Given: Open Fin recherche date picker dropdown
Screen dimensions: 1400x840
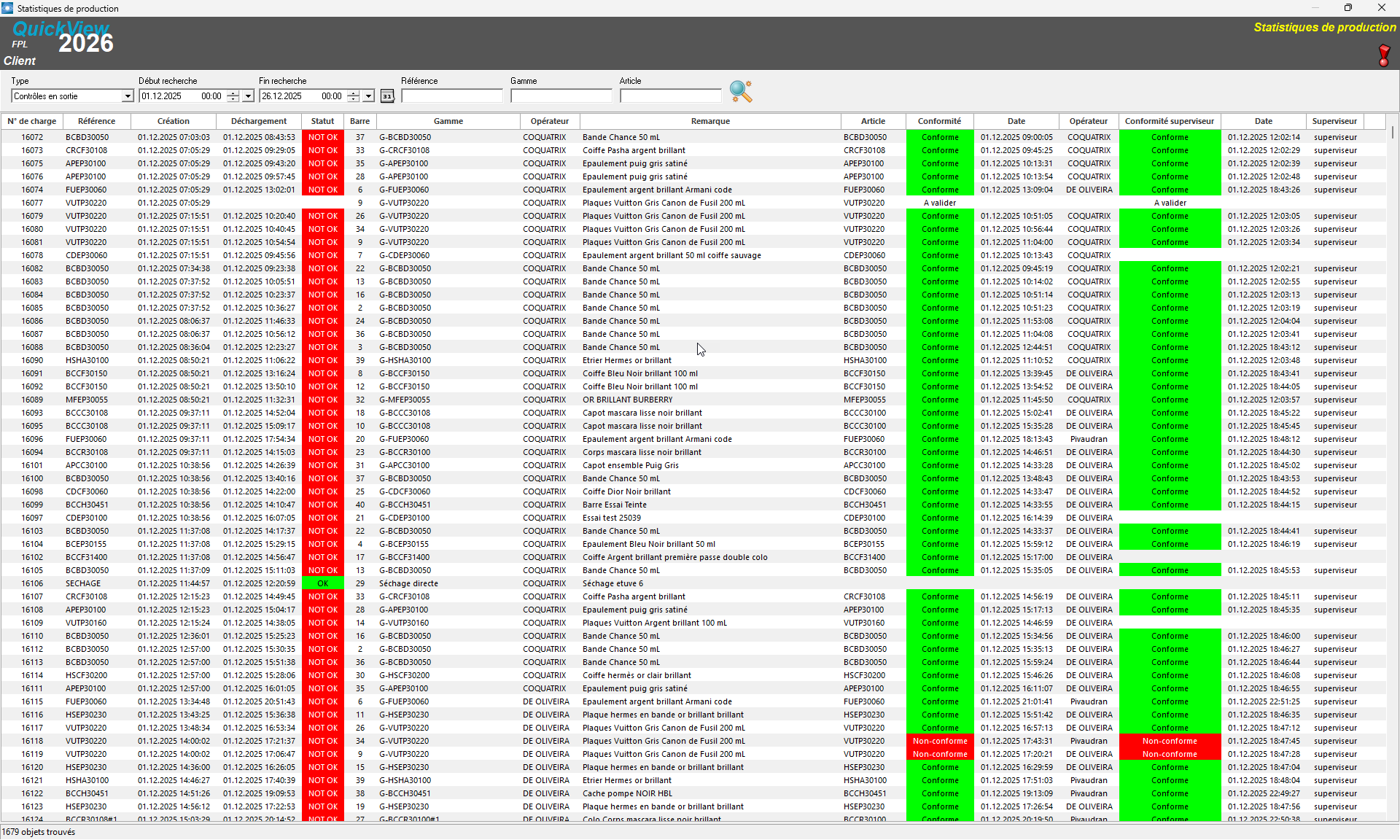Looking at the screenshot, I should [x=368, y=96].
